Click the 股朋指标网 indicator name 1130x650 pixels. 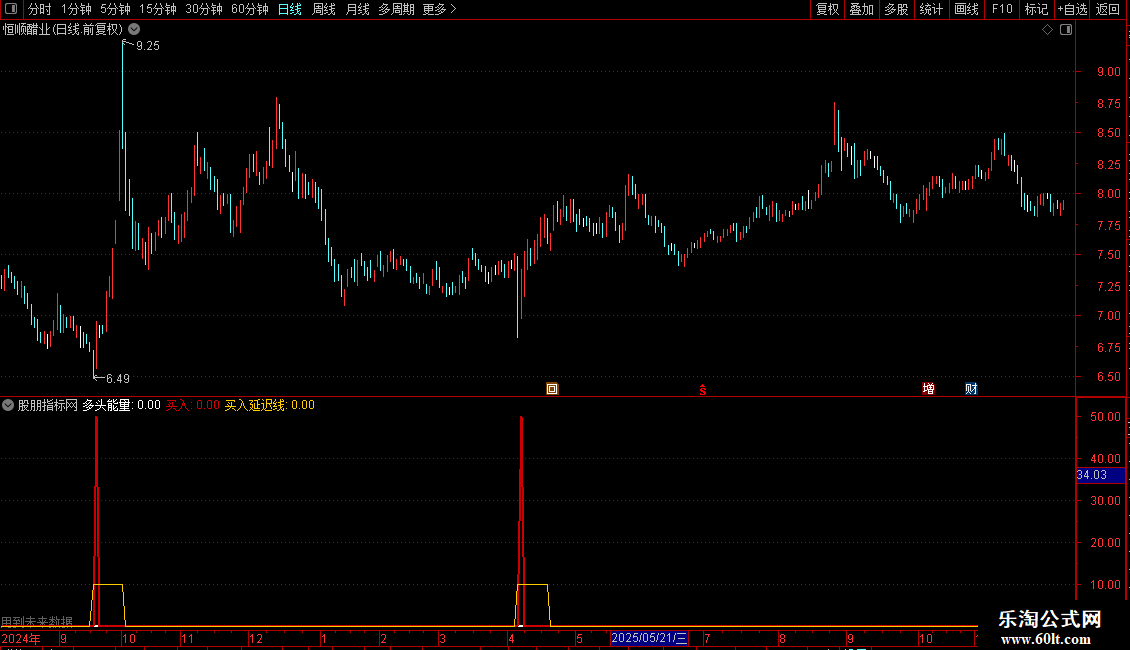[x=48, y=405]
